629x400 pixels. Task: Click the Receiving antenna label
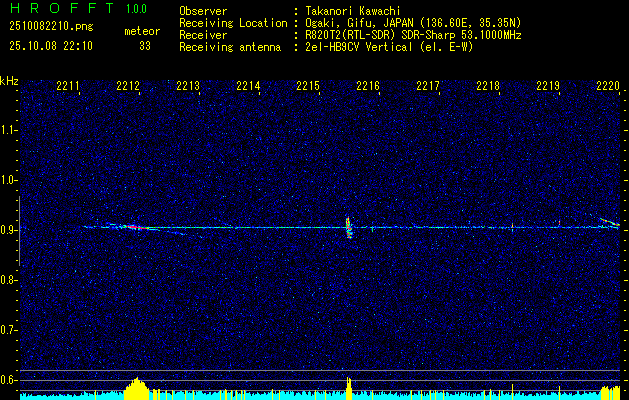click(x=230, y=47)
